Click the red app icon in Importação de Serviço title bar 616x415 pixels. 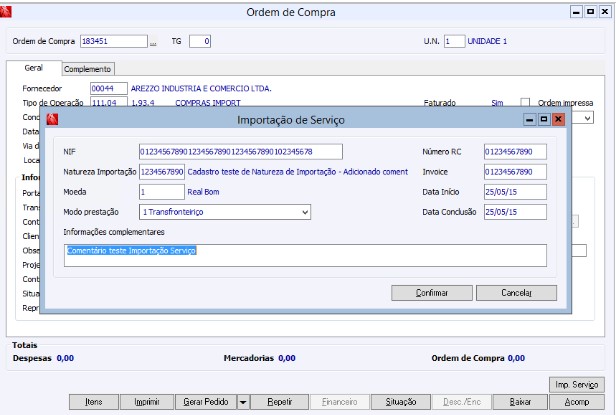pyautogui.click(x=52, y=119)
